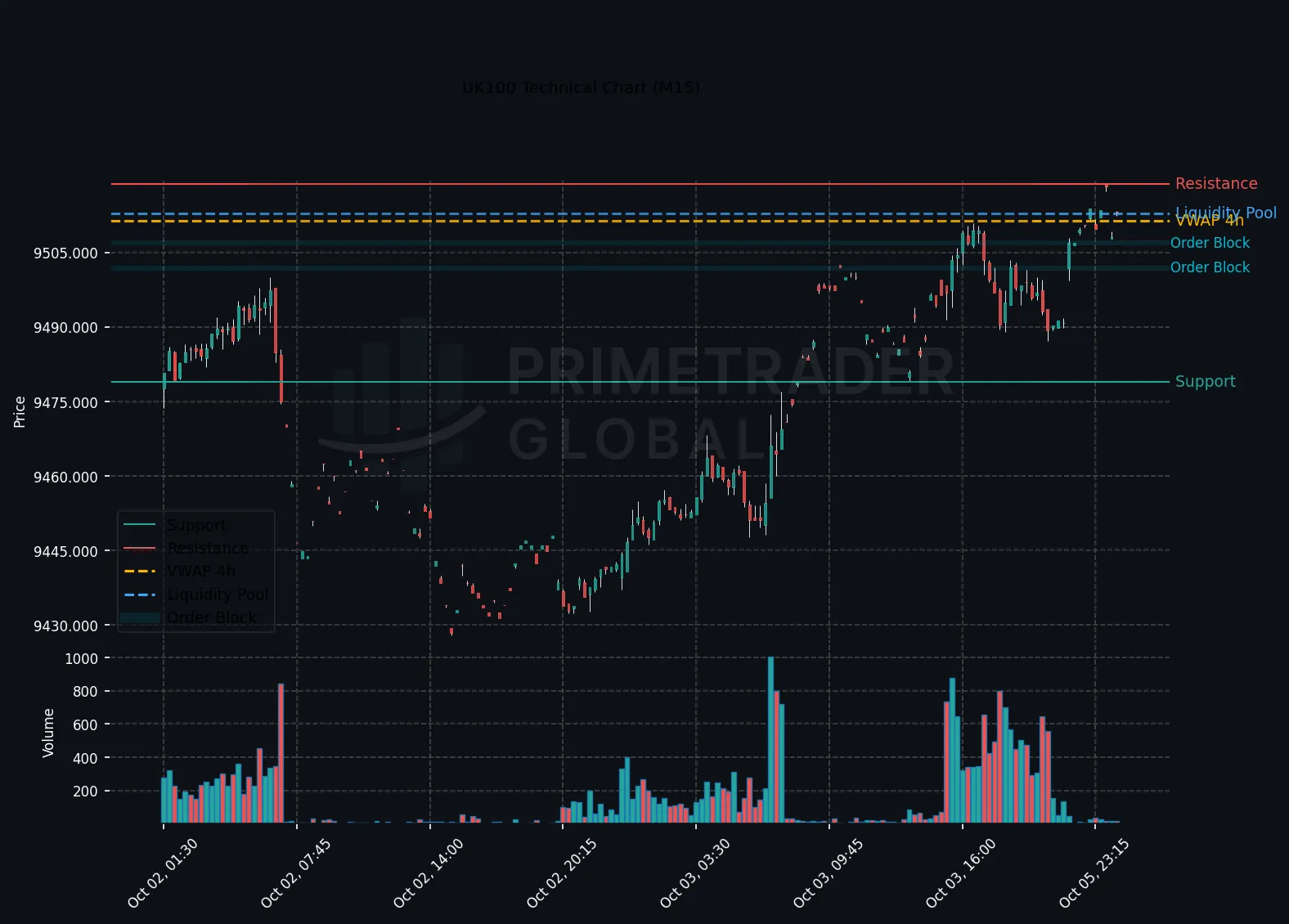Viewport: 1289px width, 924px height.
Task: Click the orange VWAP 4h line label
Action: click(x=1210, y=221)
